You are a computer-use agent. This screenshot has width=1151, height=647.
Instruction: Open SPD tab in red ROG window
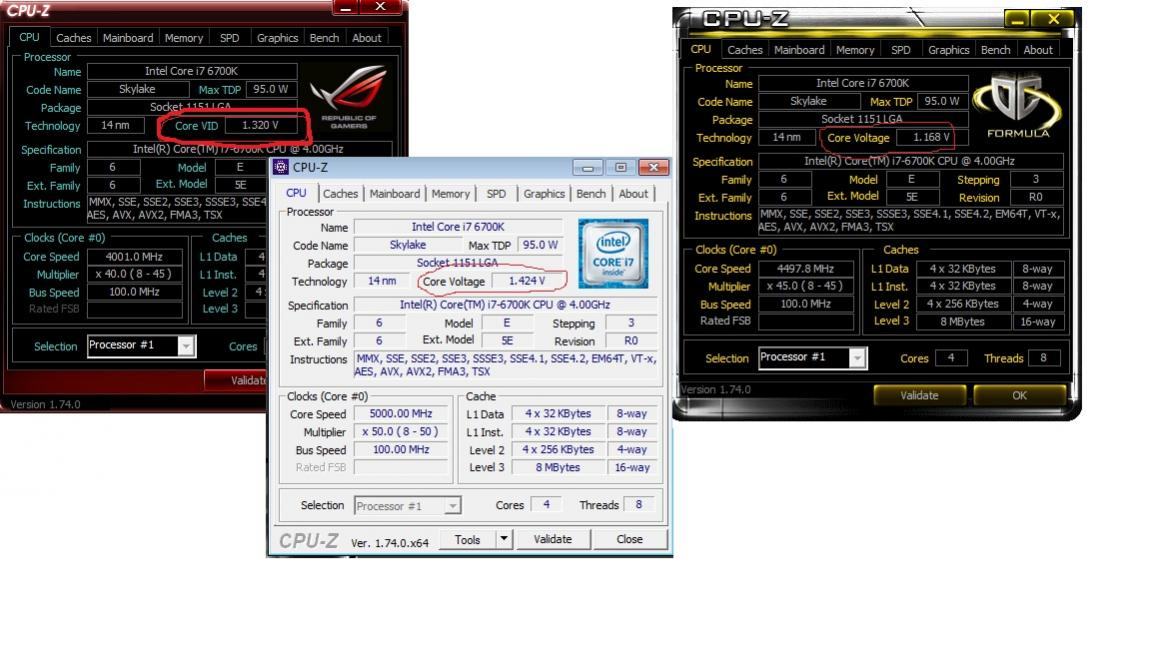point(229,37)
